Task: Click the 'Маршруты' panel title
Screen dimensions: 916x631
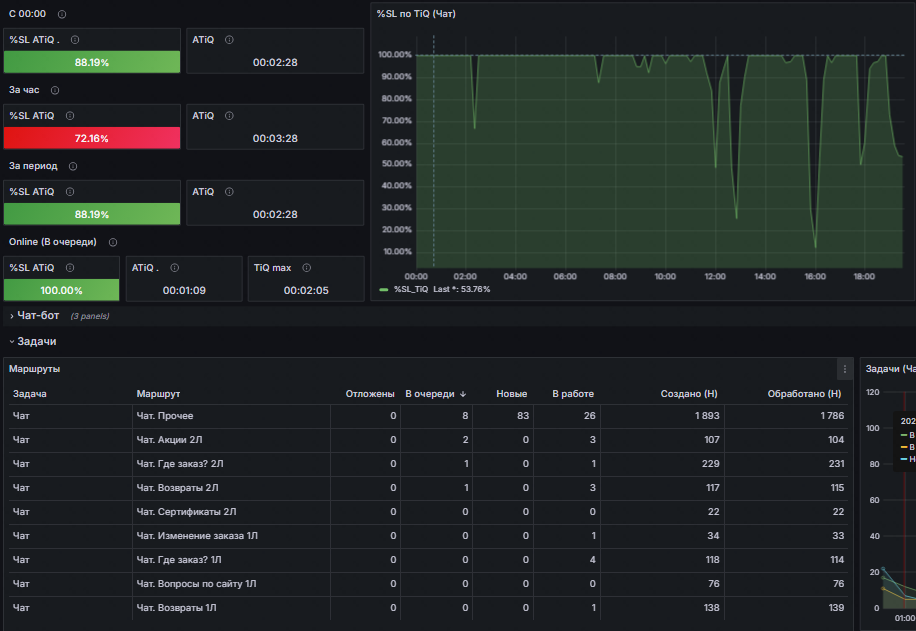Action: pos(34,369)
